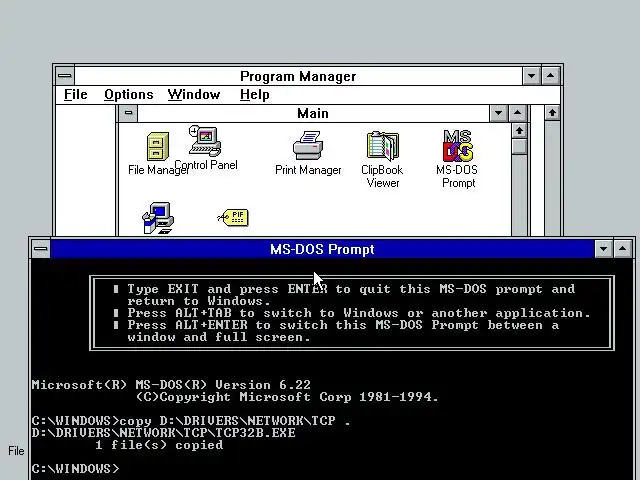Click the Main group scrollbar thumb

tap(519, 147)
